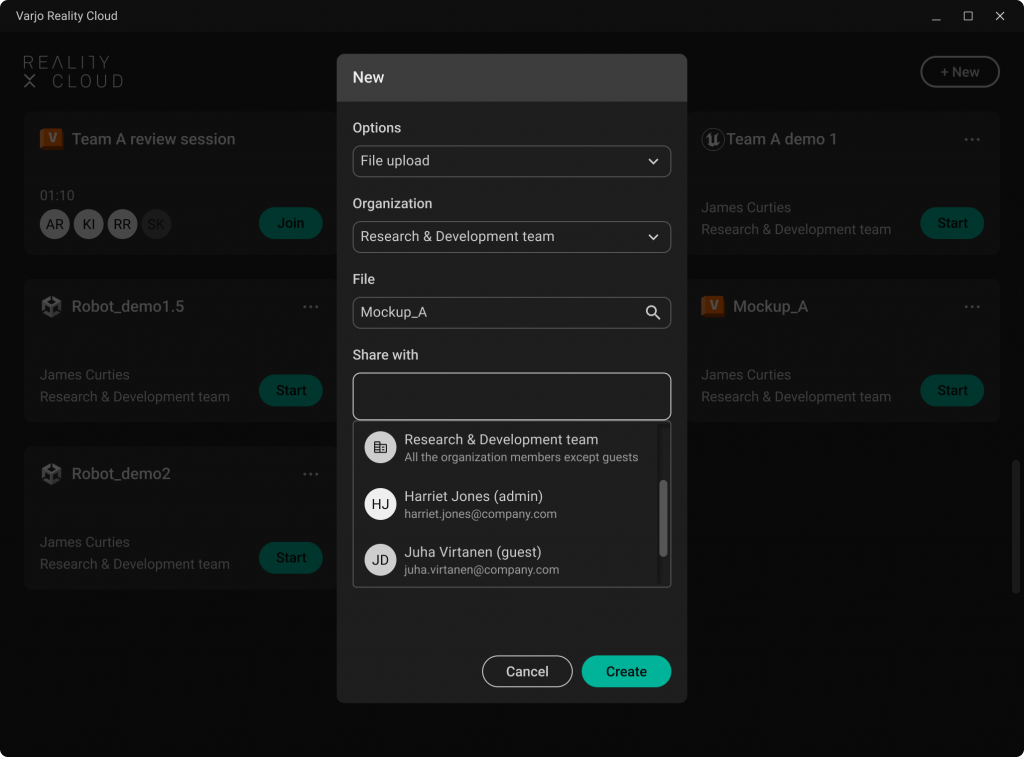The width and height of the screenshot is (1024, 757).
Task: Click the Research & Development team organization icon
Action: click(380, 448)
